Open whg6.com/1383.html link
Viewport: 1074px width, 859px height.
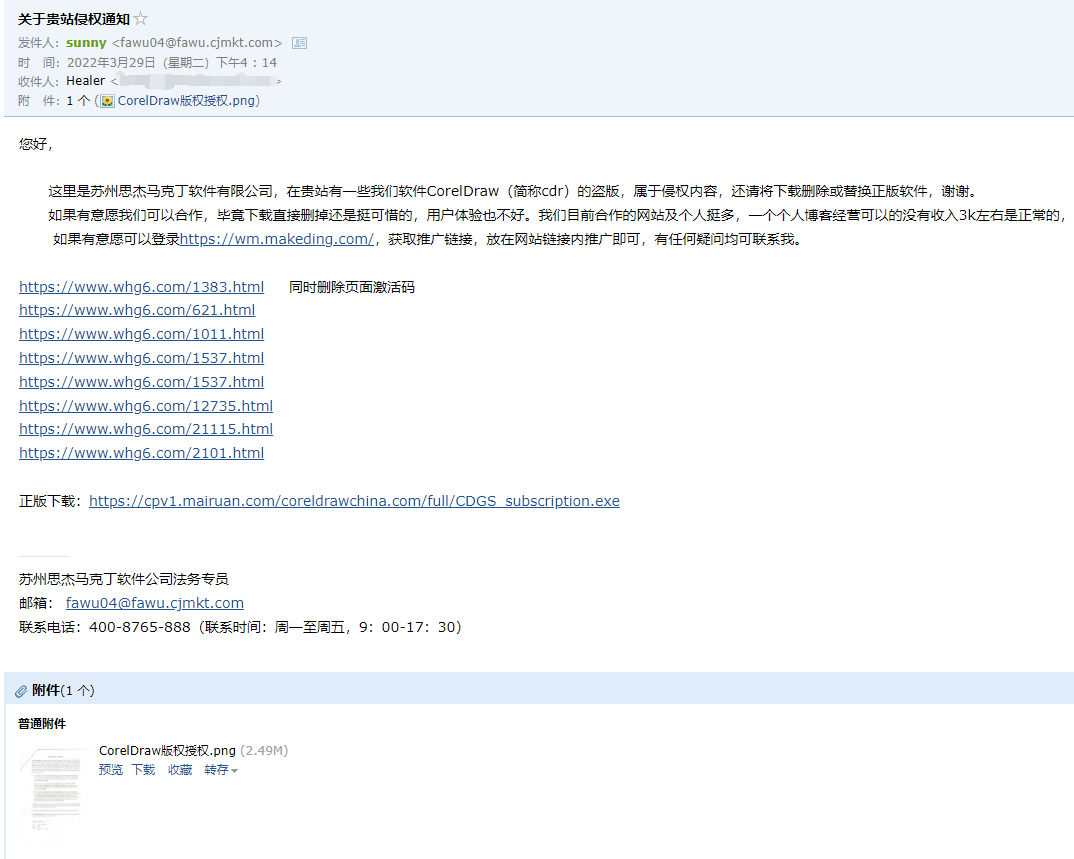point(141,287)
